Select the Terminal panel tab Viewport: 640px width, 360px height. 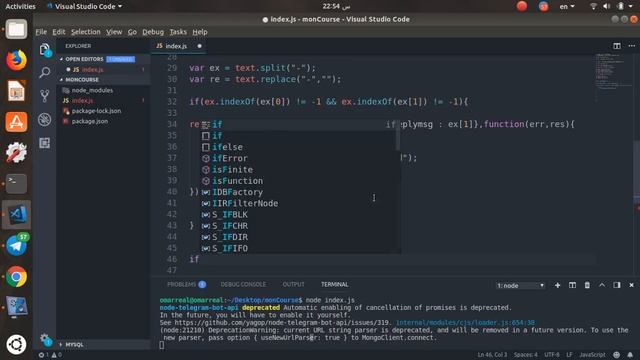click(x=334, y=284)
